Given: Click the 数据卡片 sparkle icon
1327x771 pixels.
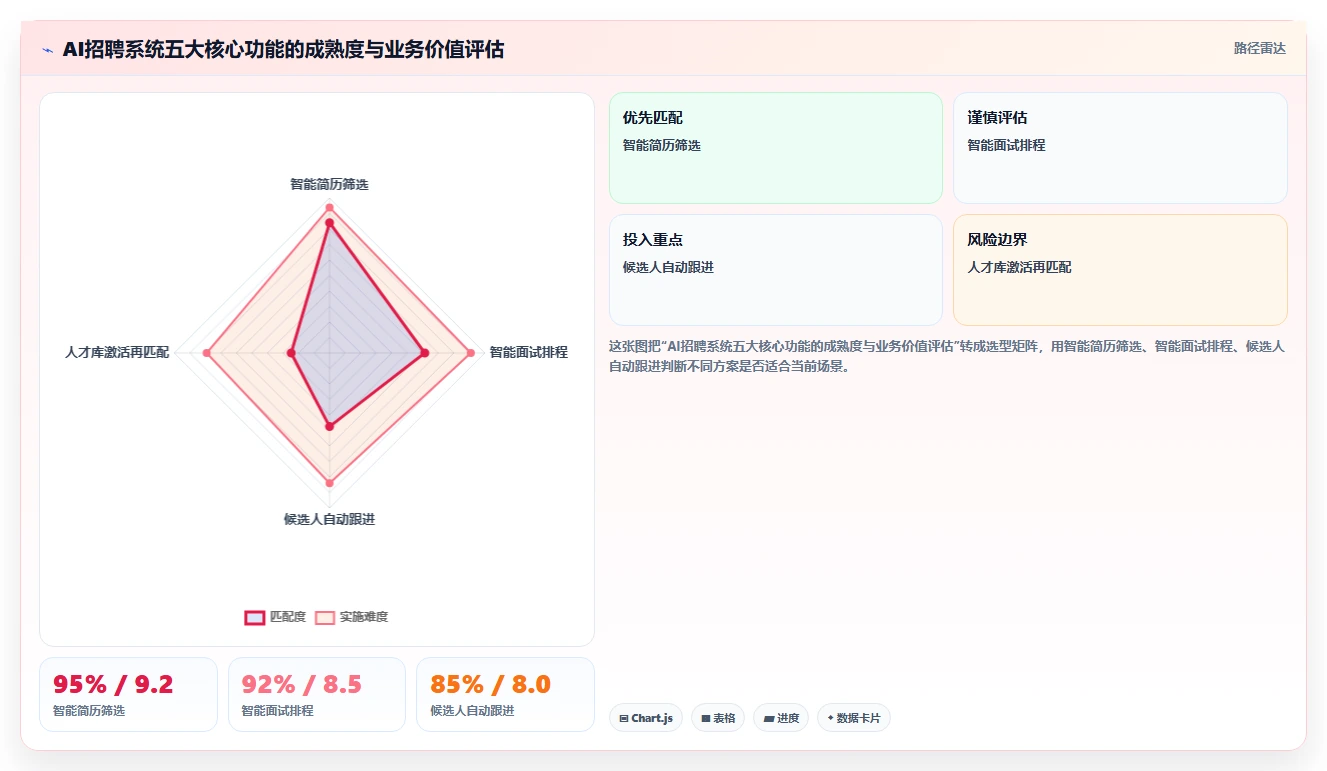Looking at the screenshot, I should 830,718.
